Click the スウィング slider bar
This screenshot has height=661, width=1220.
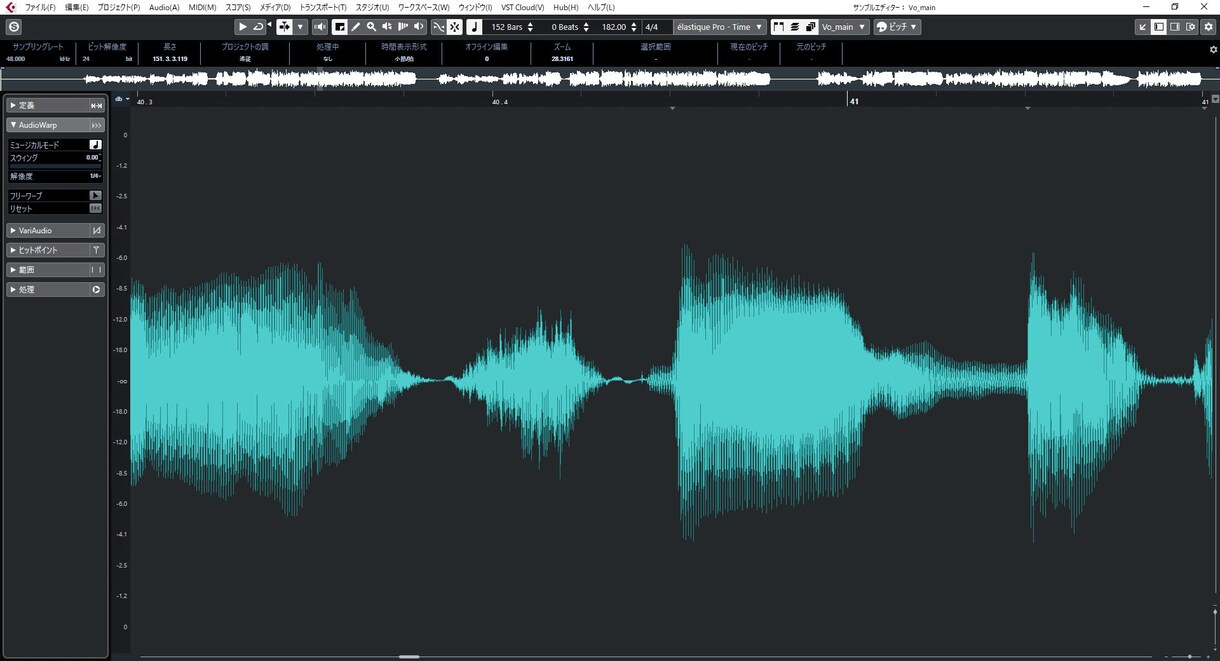click(55, 165)
